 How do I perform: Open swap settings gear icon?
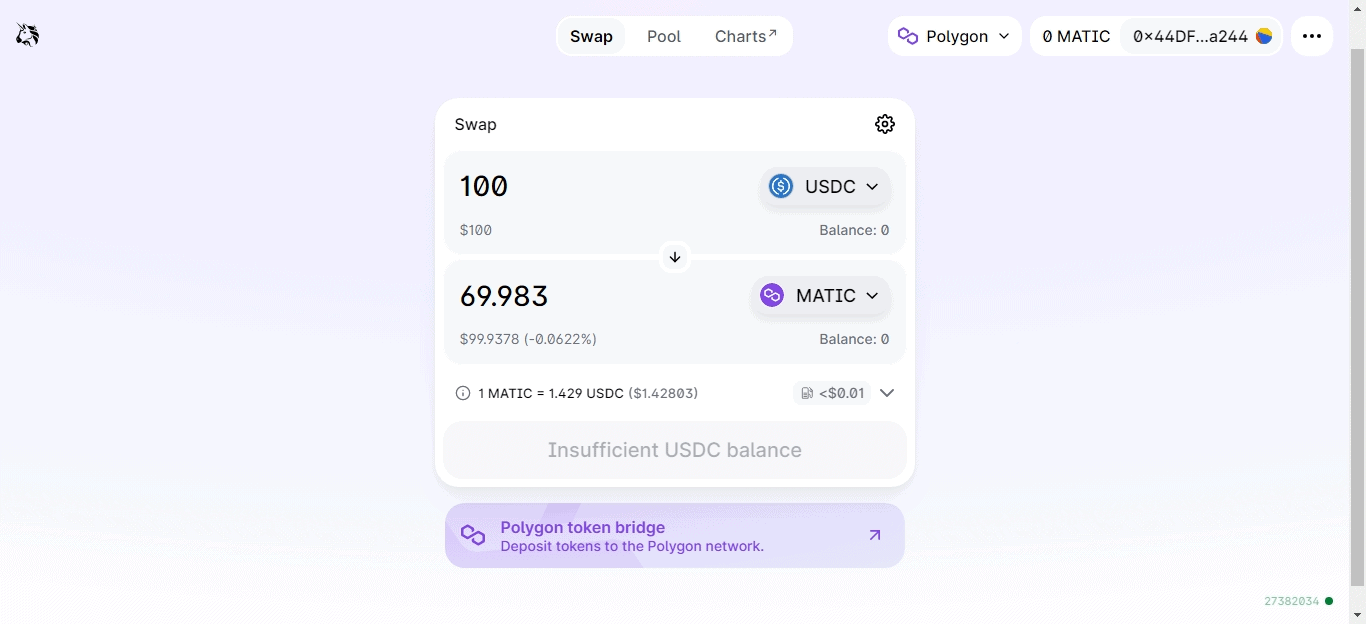pos(885,124)
